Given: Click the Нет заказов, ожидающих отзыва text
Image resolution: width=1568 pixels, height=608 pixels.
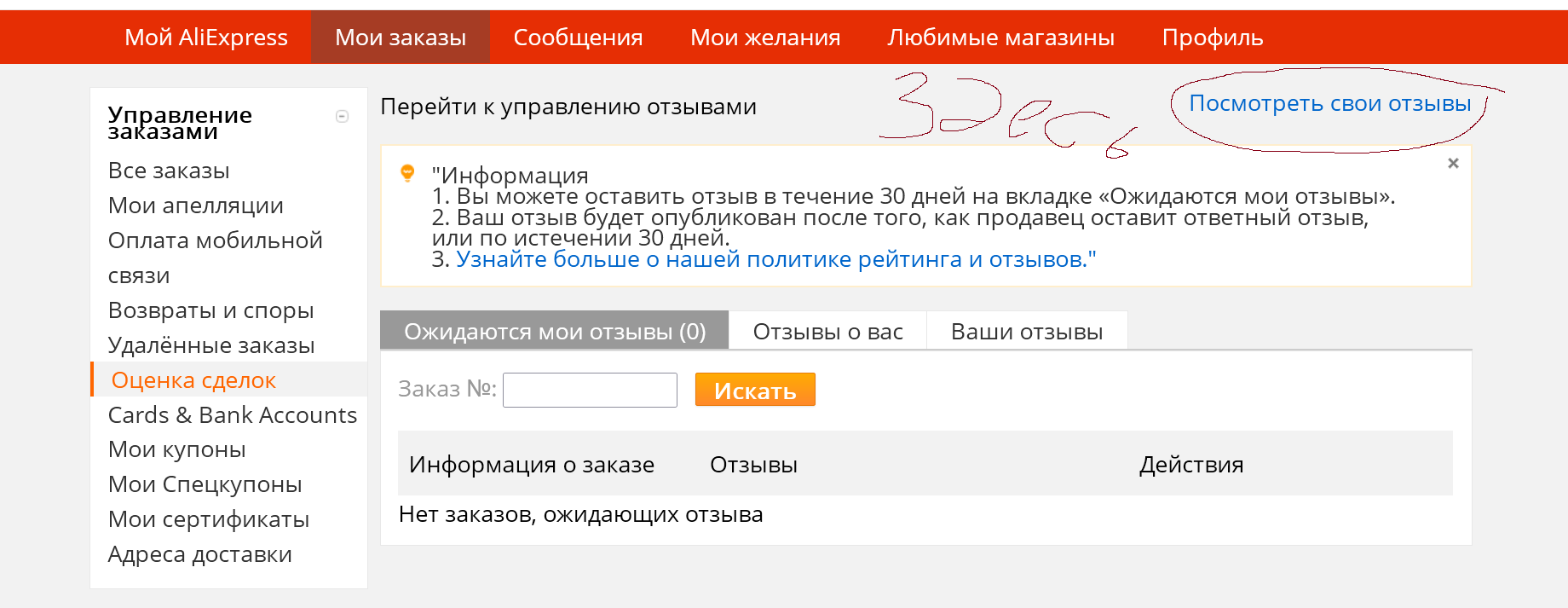Looking at the screenshot, I should point(581,514).
